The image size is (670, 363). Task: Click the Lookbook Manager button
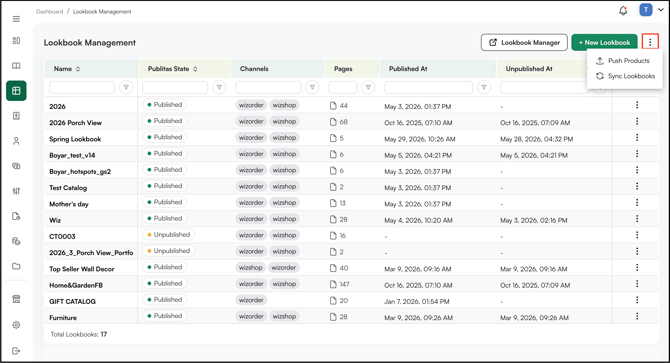(524, 42)
